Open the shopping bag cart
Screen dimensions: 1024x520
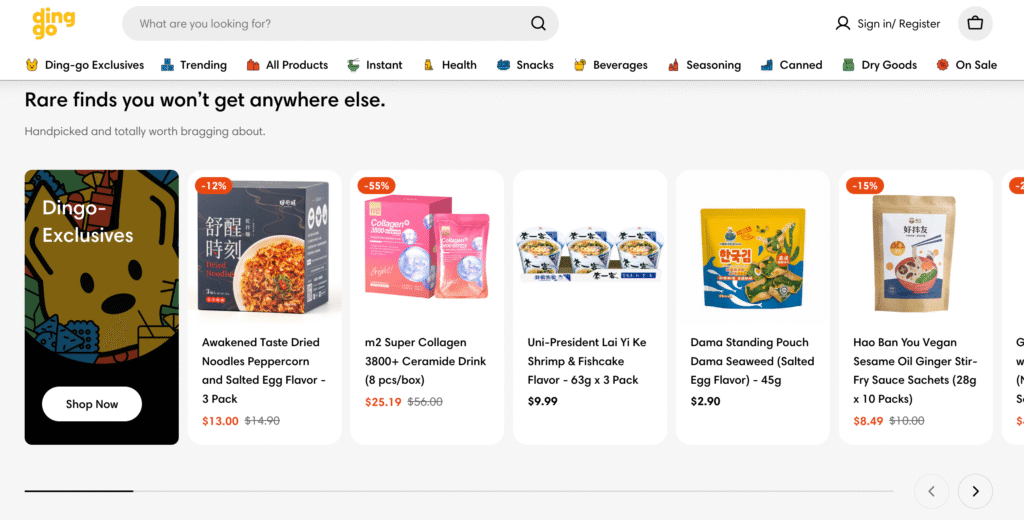975,24
